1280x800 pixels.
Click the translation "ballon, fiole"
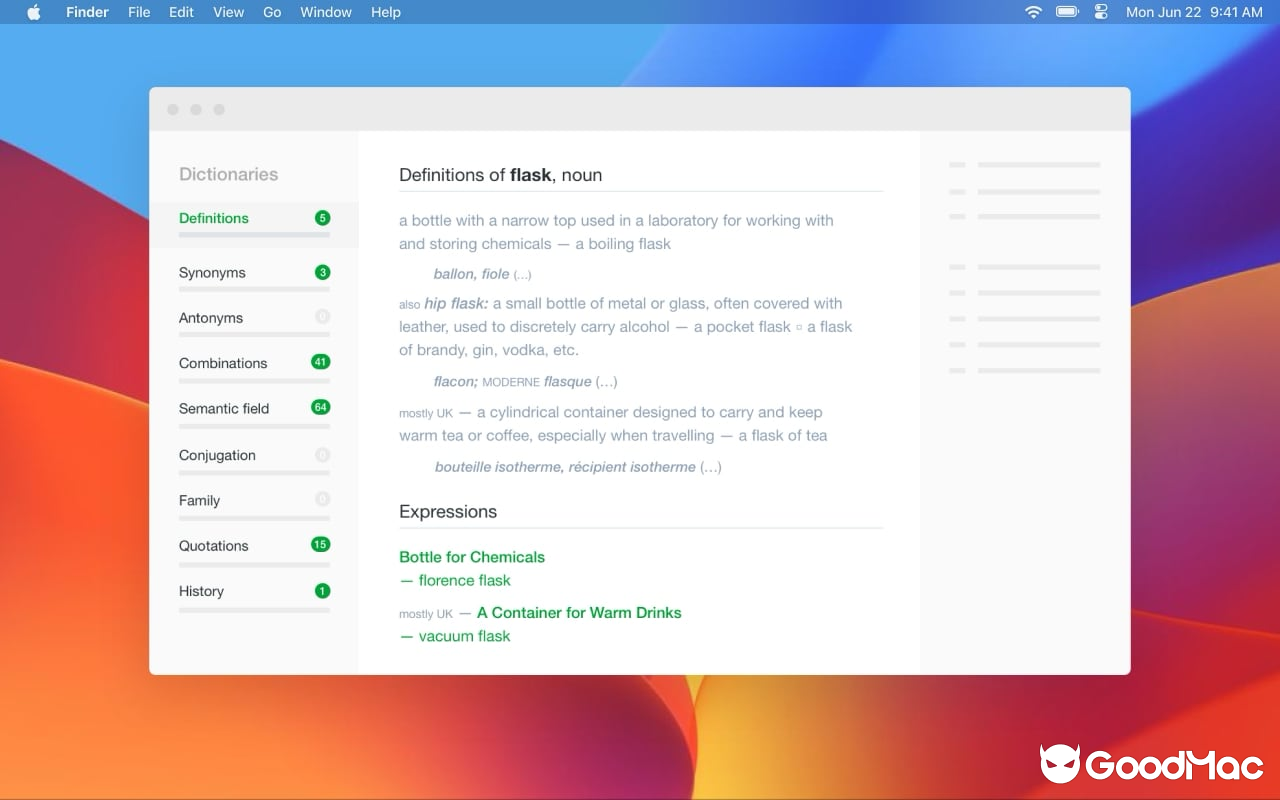(x=471, y=274)
